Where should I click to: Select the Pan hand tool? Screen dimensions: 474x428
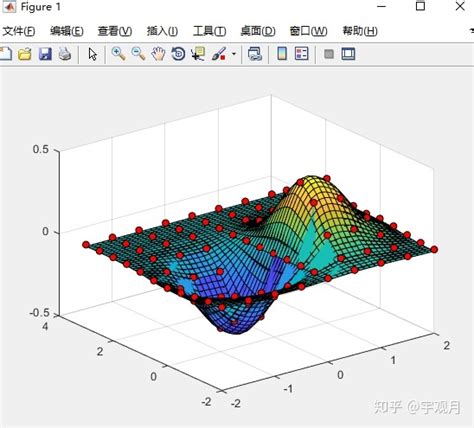(158, 54)
